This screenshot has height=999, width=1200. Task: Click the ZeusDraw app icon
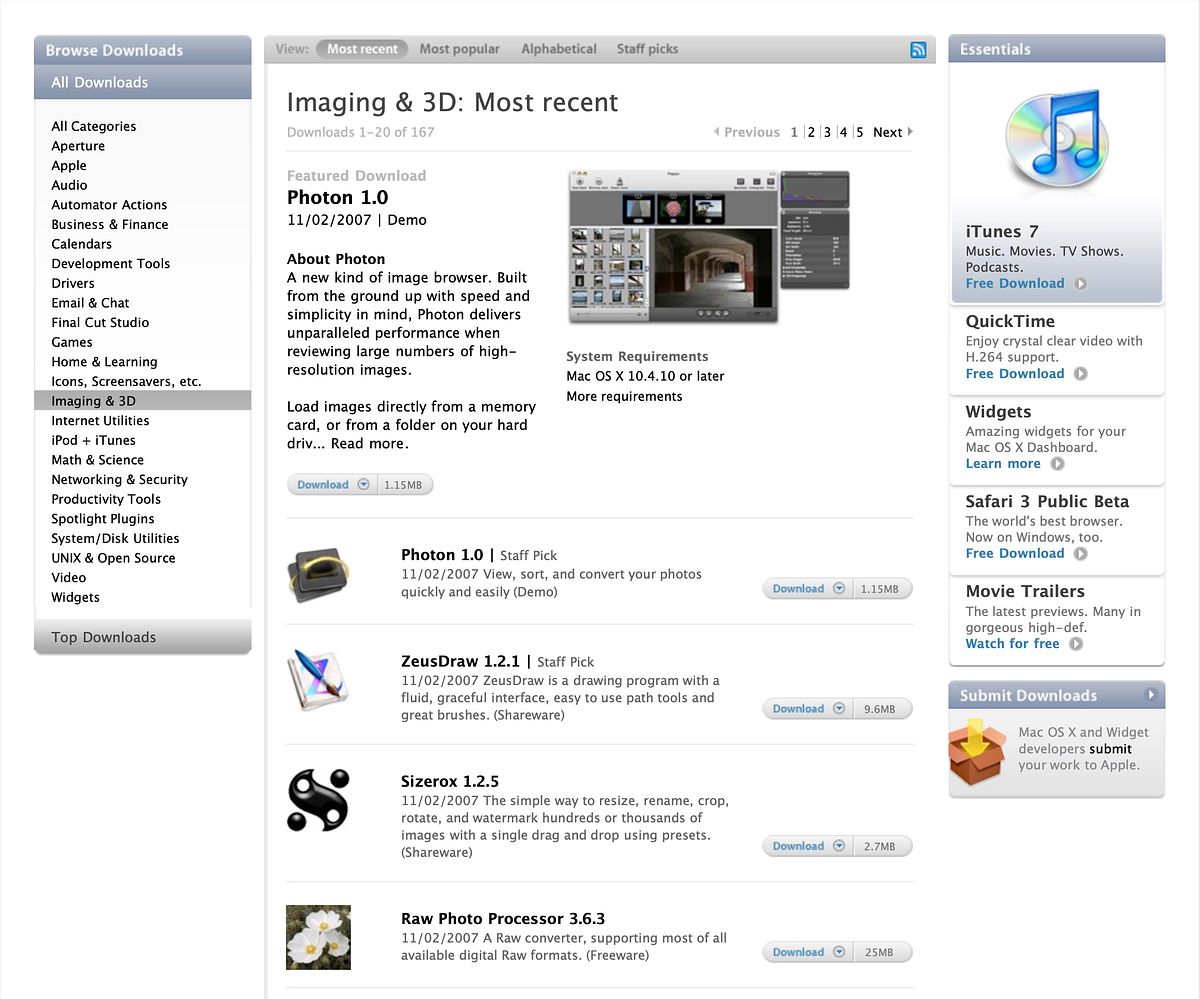pyautogui.click(x=318, y=680)
